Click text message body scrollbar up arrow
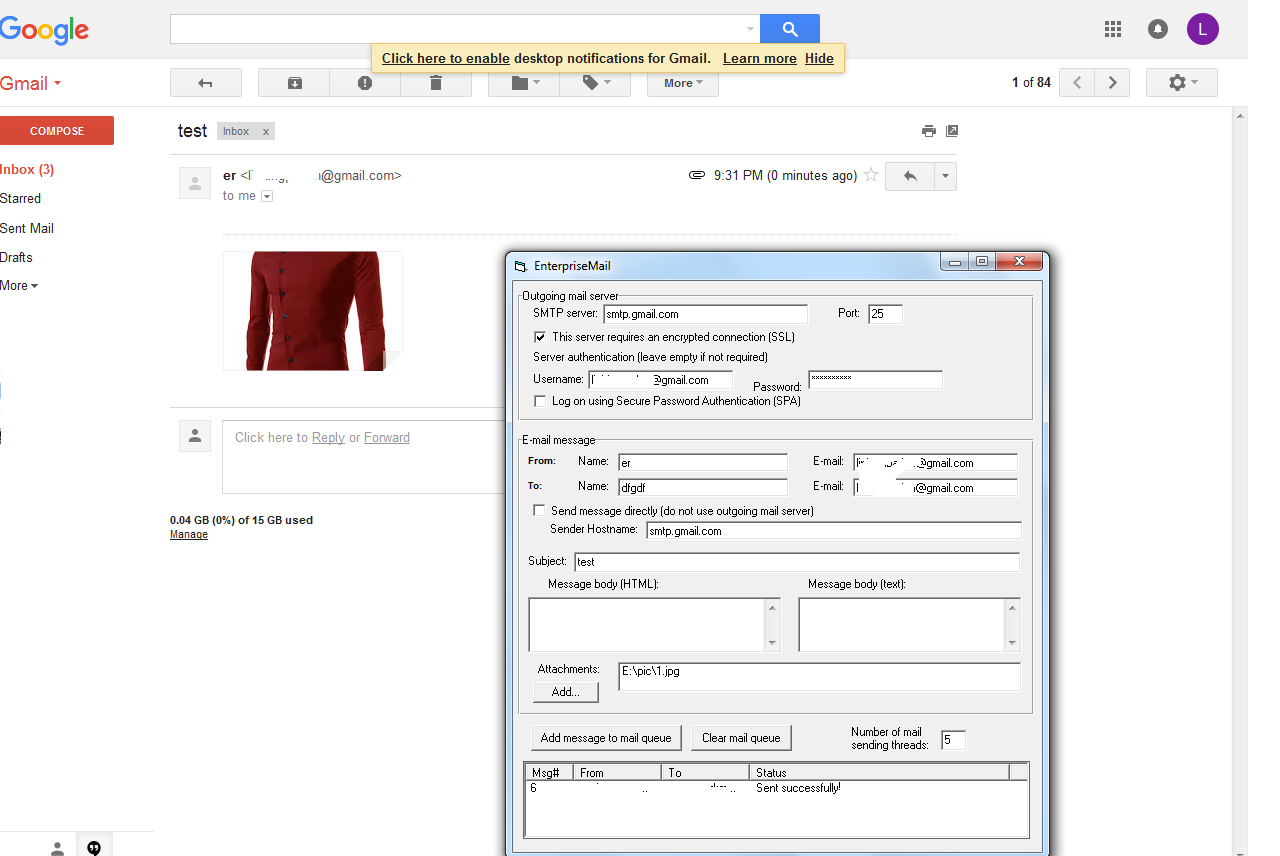This screenshot has width=1280, height=856. pyautogui.click(x=1013, y=607)
